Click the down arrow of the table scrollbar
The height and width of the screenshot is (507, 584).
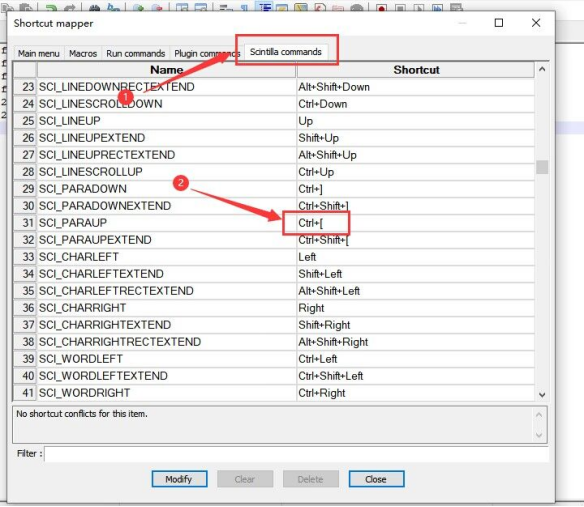(542, 394)
